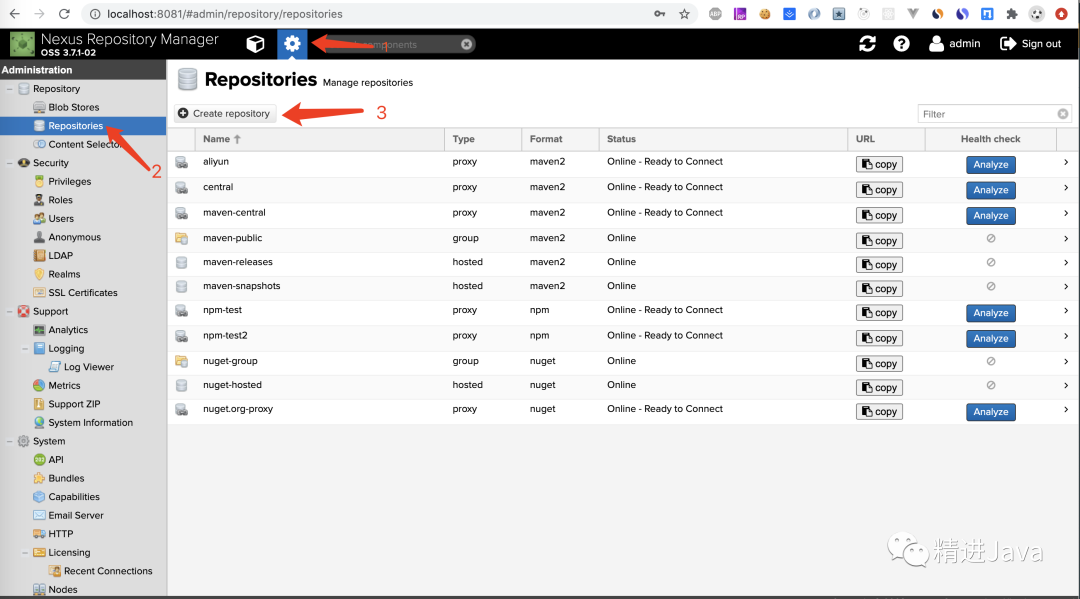The width and height of the screenshot is (1080, 599).
Task: Focus the Filter input field
Action: (x=987, y=114)
